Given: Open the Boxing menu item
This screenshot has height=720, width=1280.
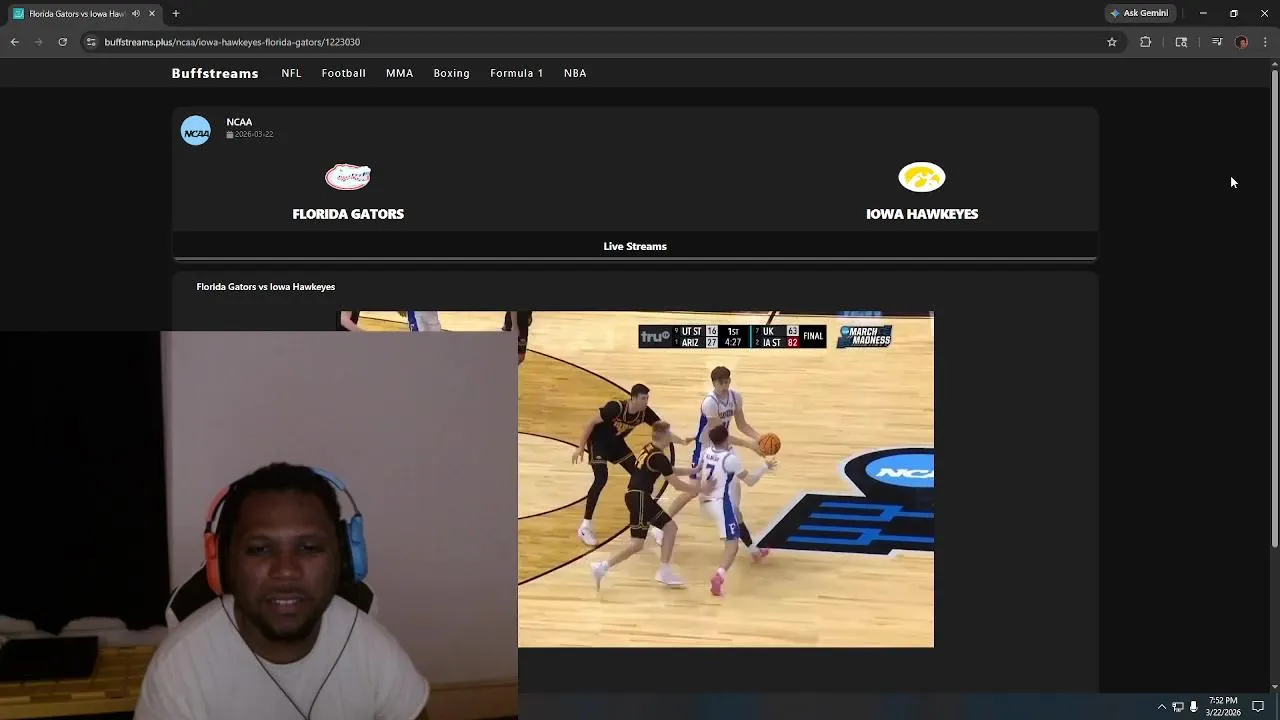Looking at the screenshot, I should (x=452, y=73).
